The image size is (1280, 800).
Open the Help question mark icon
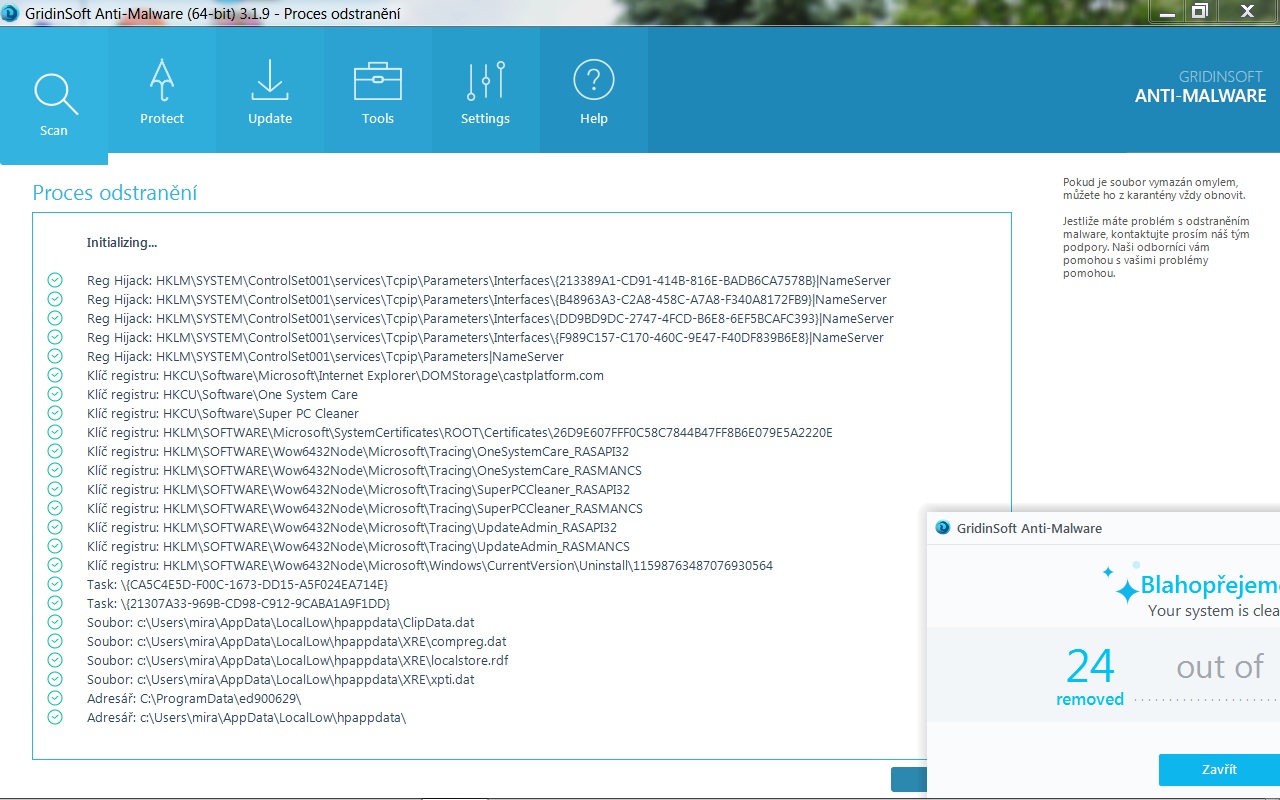[x=594, y=81]
